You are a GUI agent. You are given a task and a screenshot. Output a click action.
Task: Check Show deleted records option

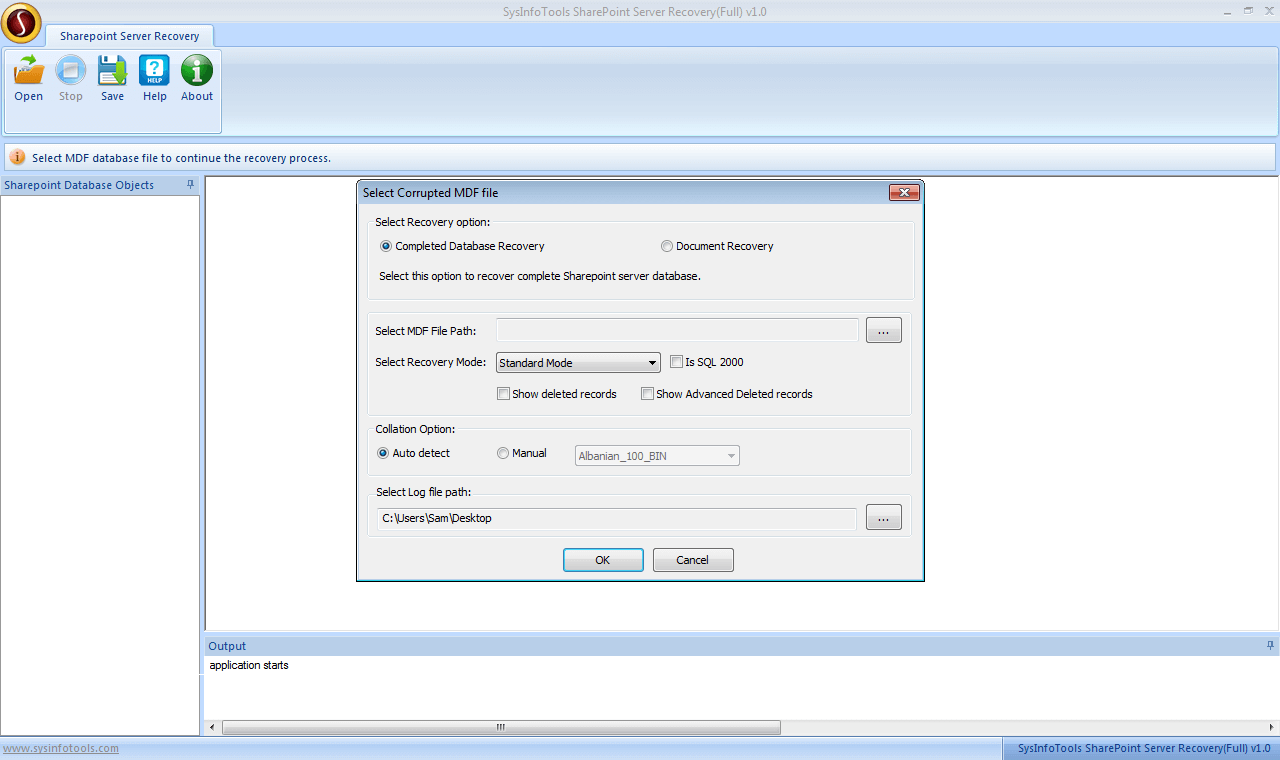[x=503, y=394]
